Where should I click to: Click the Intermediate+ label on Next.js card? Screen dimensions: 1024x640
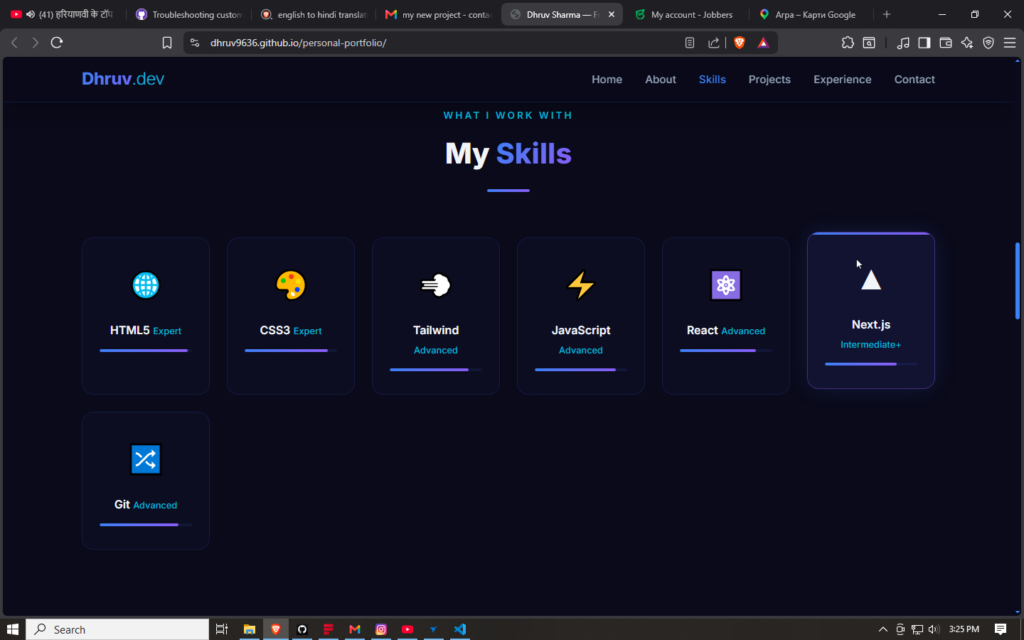click(871, 344)
